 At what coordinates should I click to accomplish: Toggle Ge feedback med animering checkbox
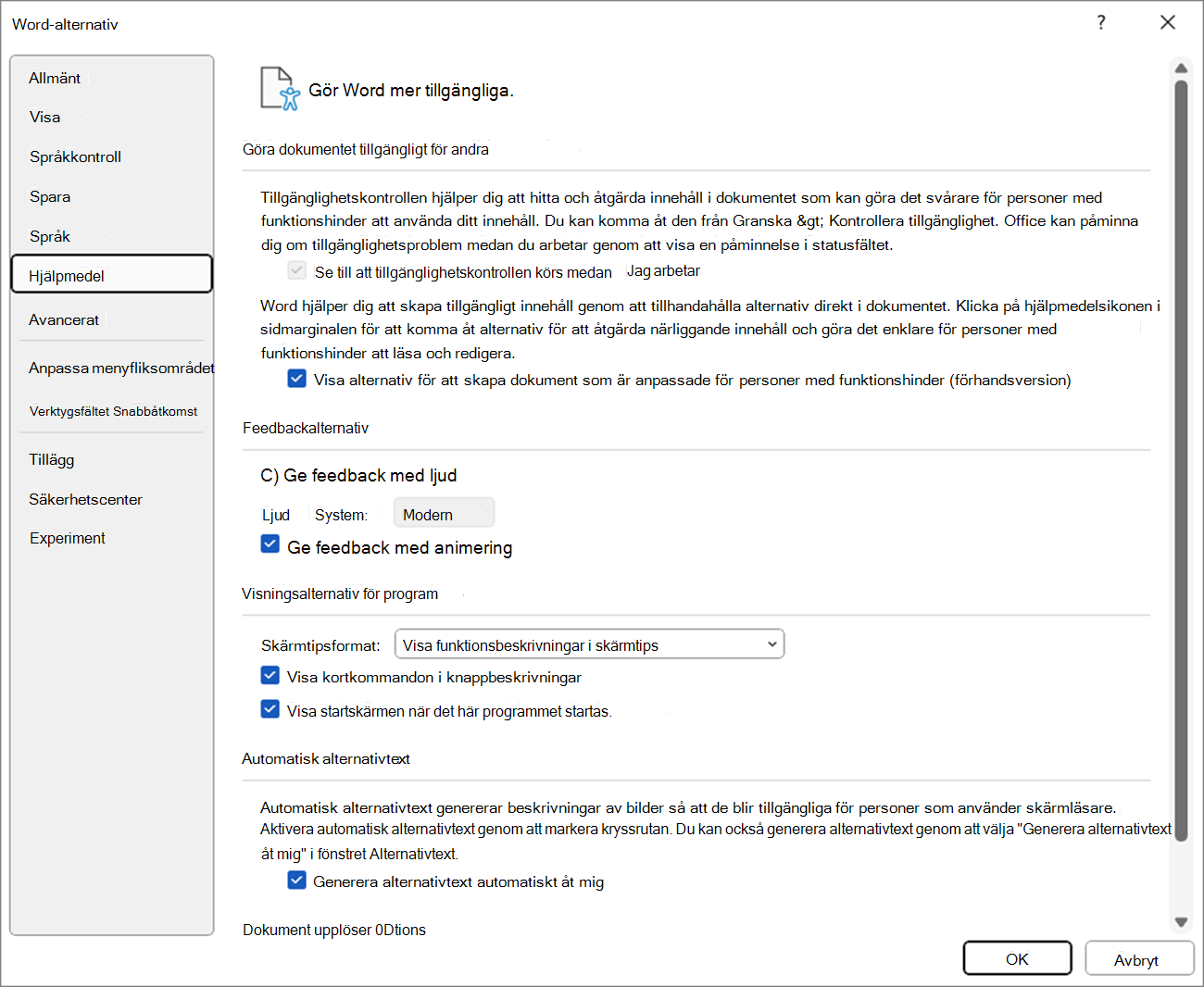pos(270,544)
